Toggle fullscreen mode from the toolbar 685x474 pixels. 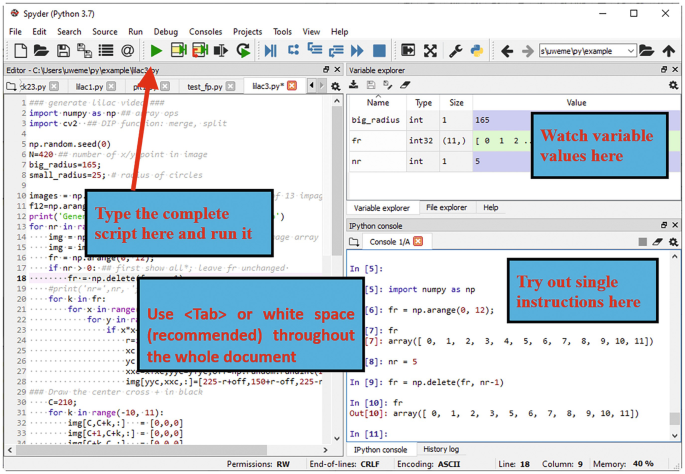coord(430,50)
